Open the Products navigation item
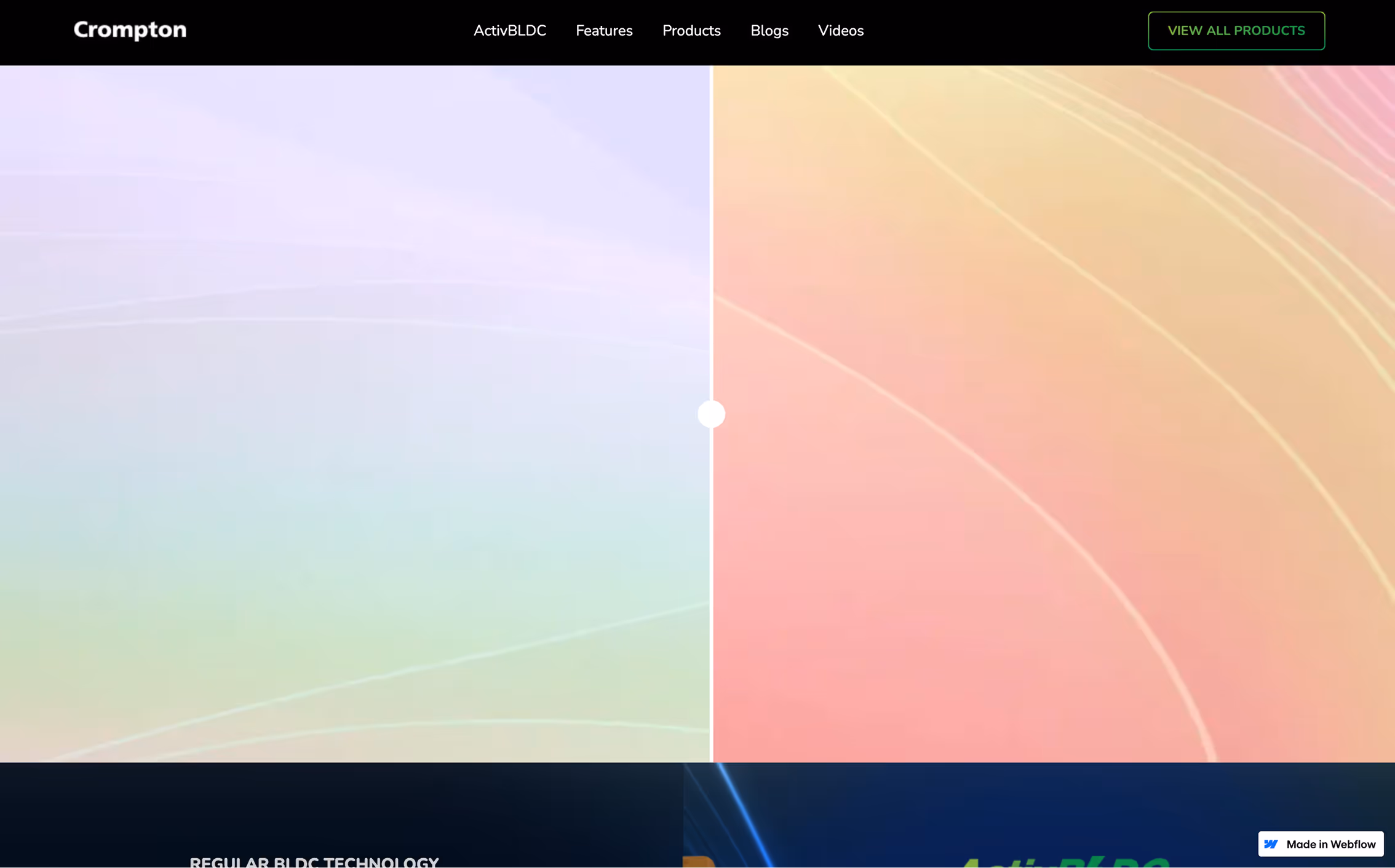This screenshot has width=1395, height=868. coord(691,31)
